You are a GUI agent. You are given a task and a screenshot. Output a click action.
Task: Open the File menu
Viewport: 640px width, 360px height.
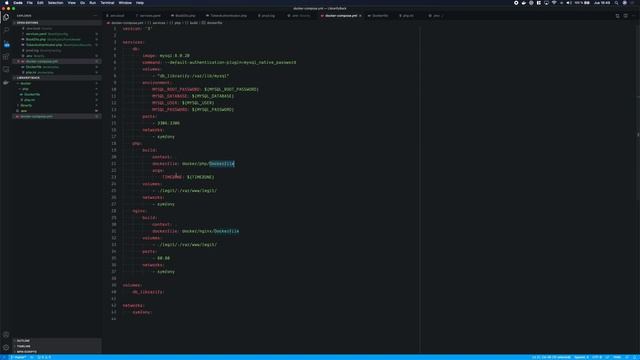tap(29, 3)
